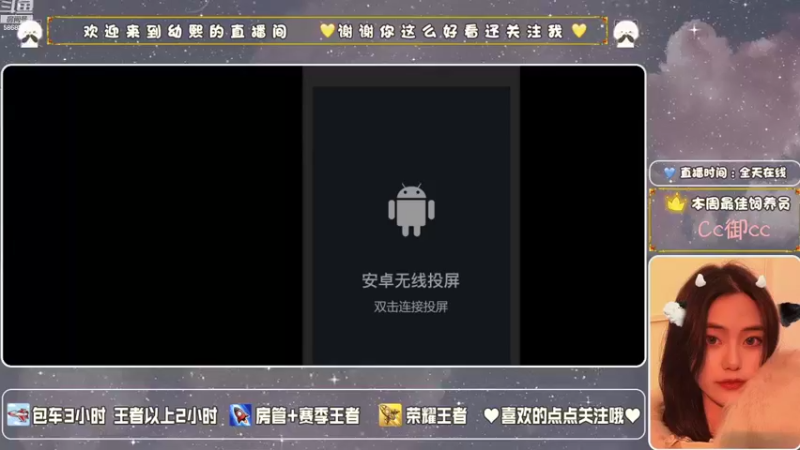This screenshot has height=450, width=800.
Task: Click the '荣耀王者' text
Action: click(x=436, y=416)
